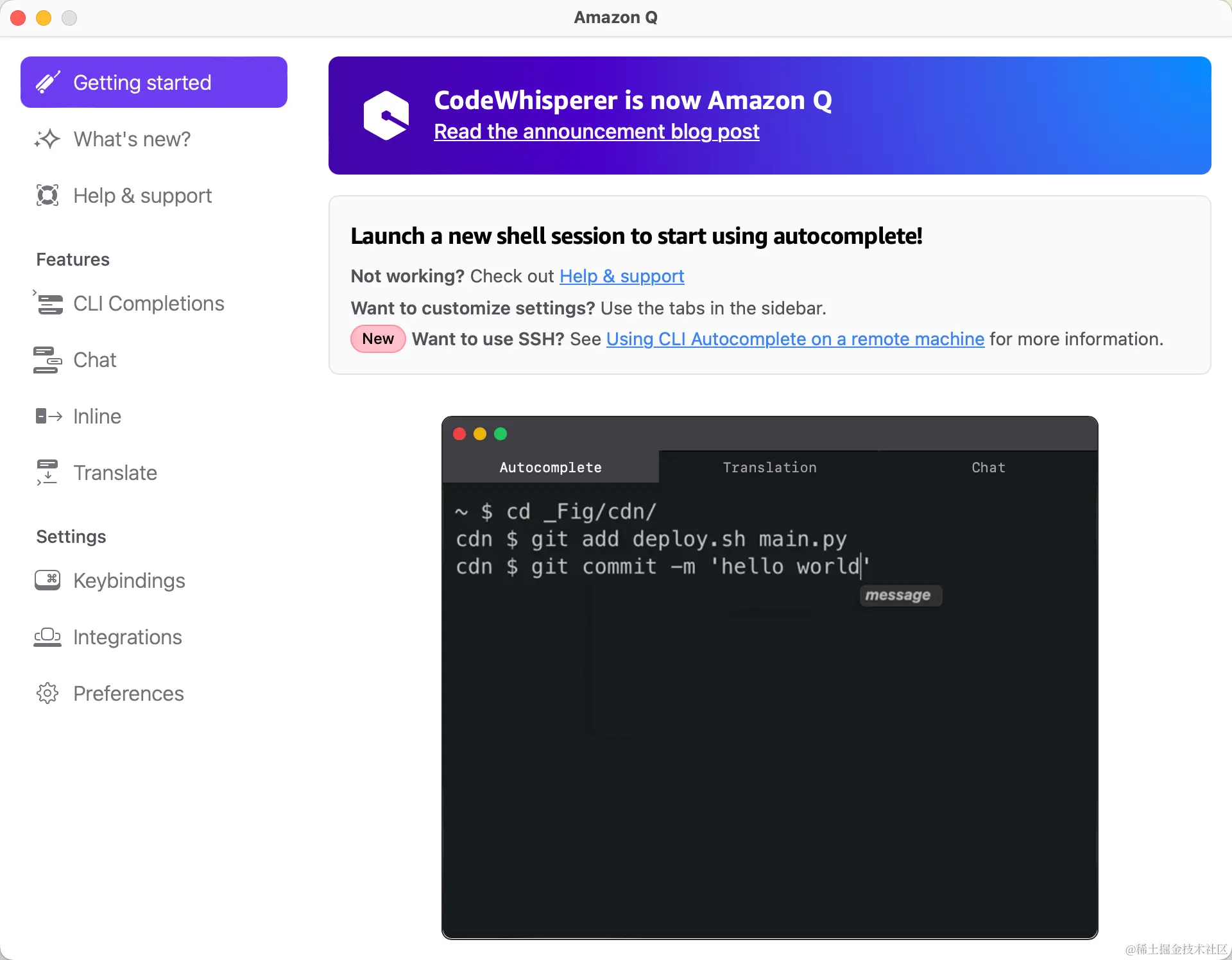Image resolution: width=1232 pixels, height=960 pixels.
Task: Click the Integrations icon in Settings
Action: 47,637
